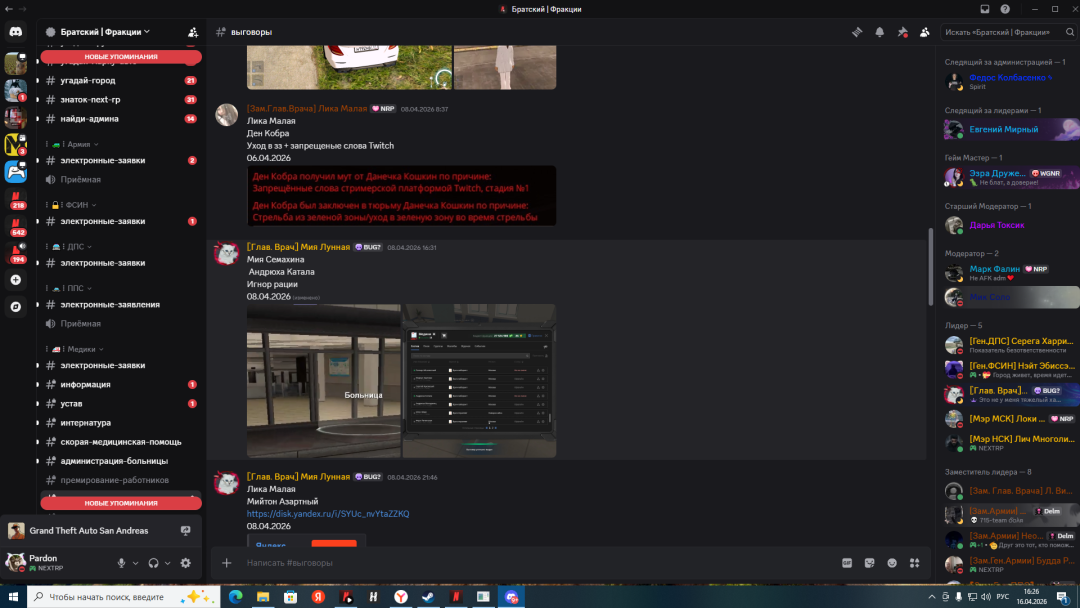Switch to the устав channel

(x=74, y=403)
